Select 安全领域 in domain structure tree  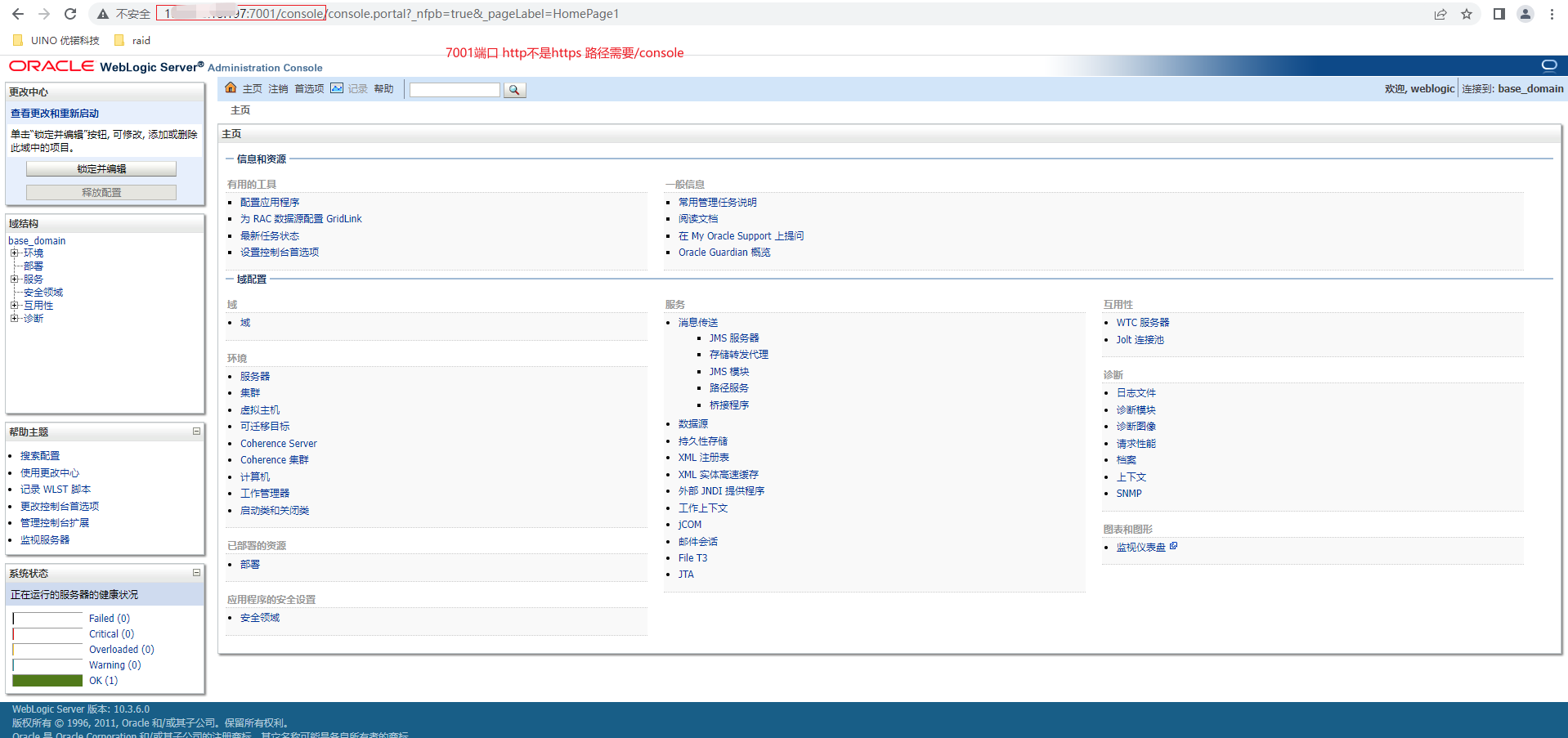[x=43, y=293]
